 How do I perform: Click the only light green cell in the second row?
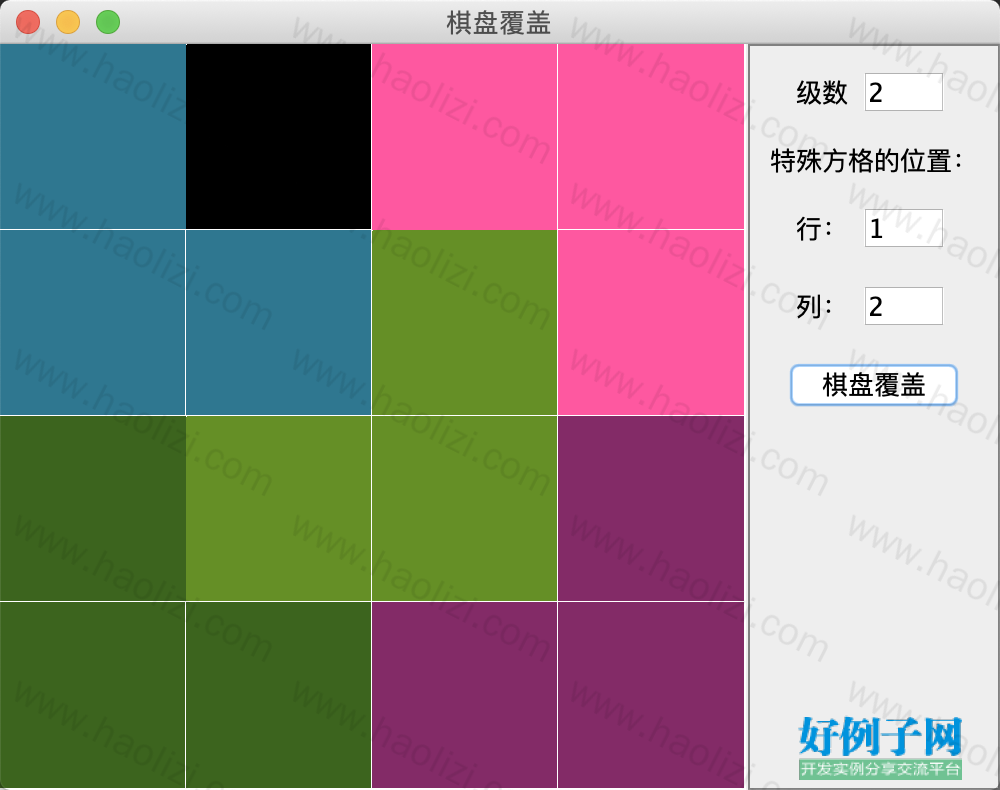tap(464, 323)
